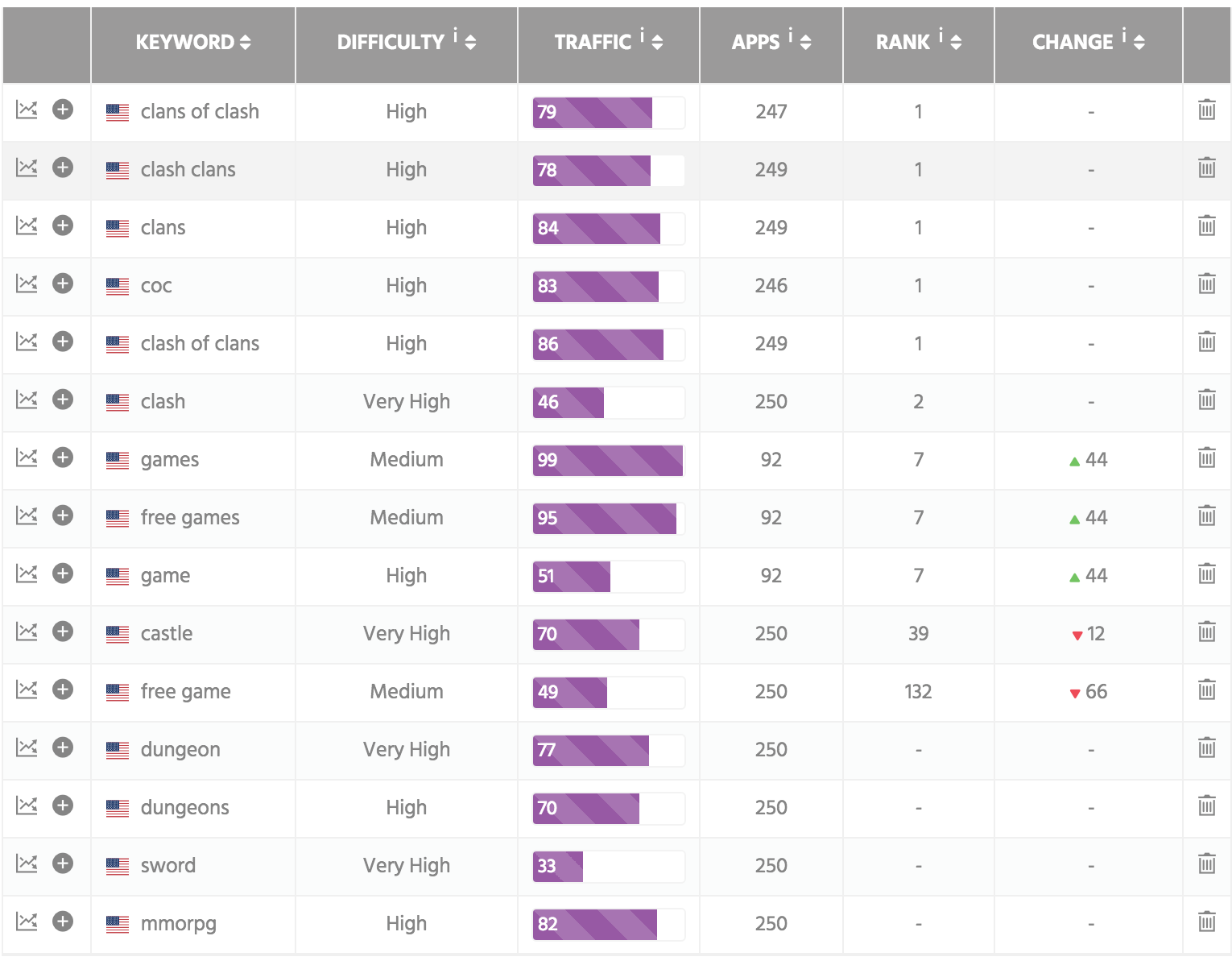Click the Medium difficulty for games

tap(407, 459)
